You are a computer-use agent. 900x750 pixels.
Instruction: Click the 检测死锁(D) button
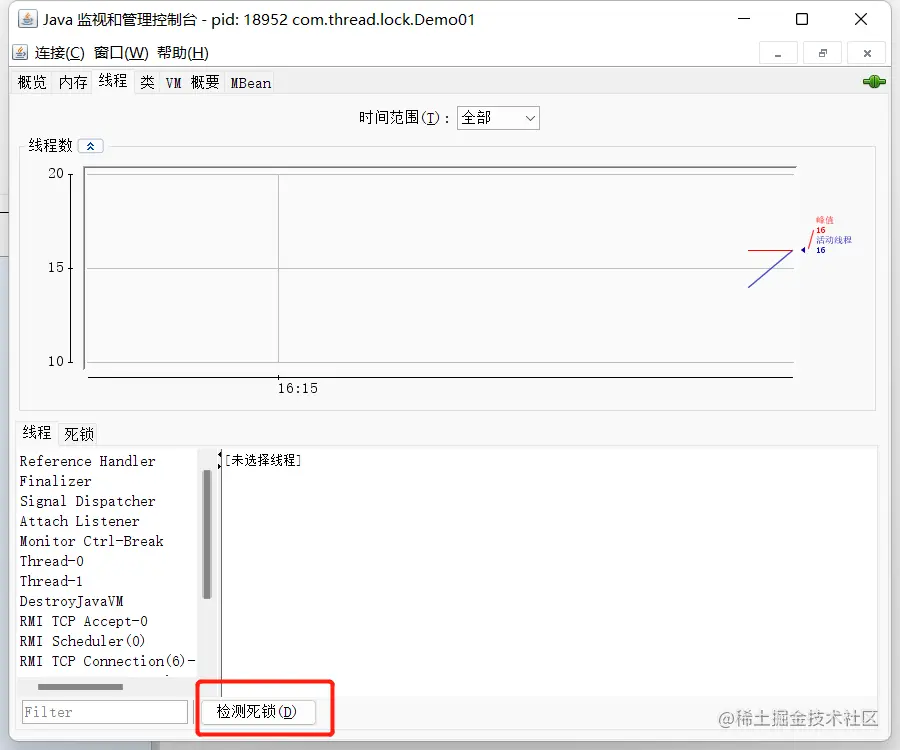click(x=257, y=712)
